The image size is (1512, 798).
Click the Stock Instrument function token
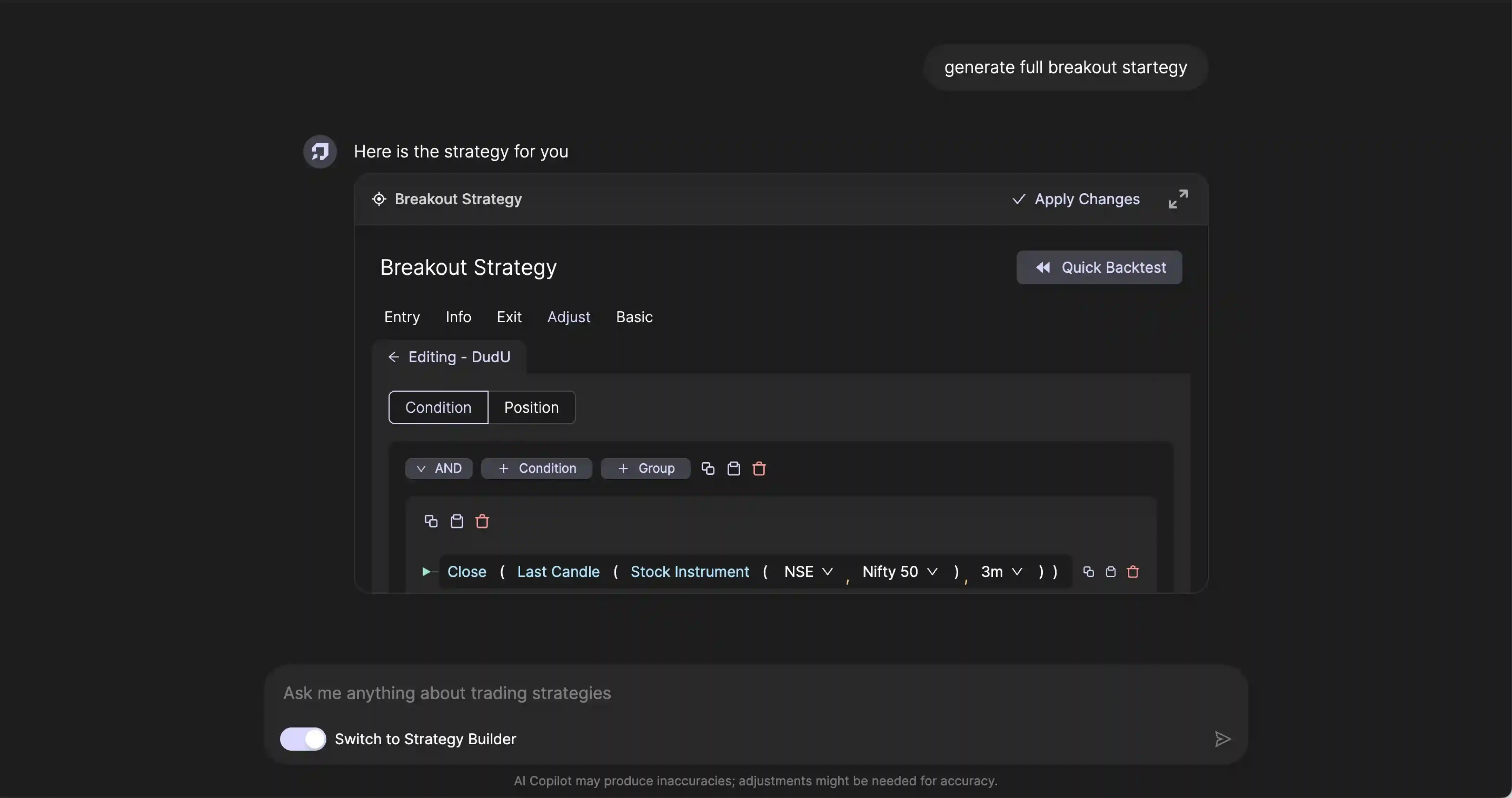coord(690,572)
